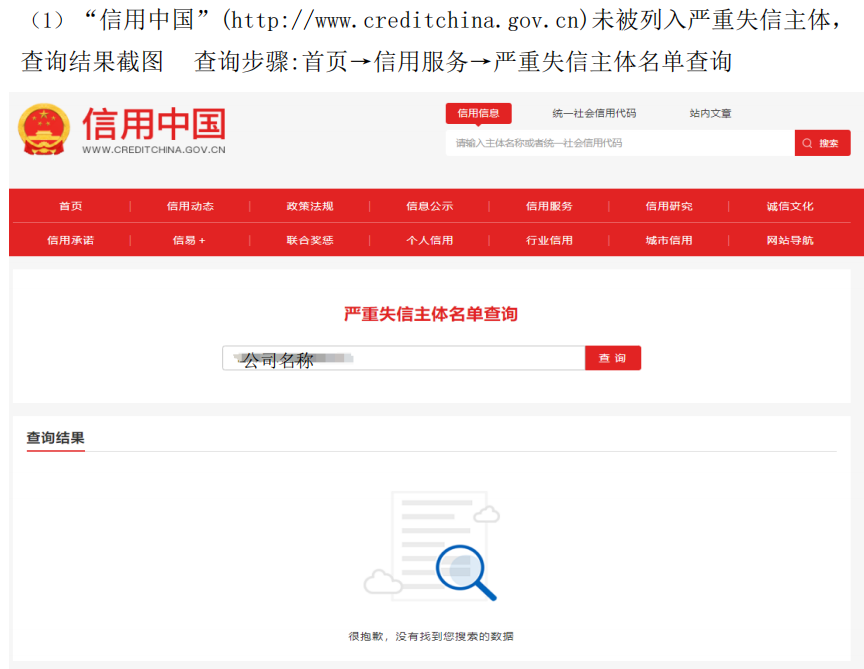Select the 站内文章 search tab
The width and height of the screenshot is (864, 669).
[710, 113]
